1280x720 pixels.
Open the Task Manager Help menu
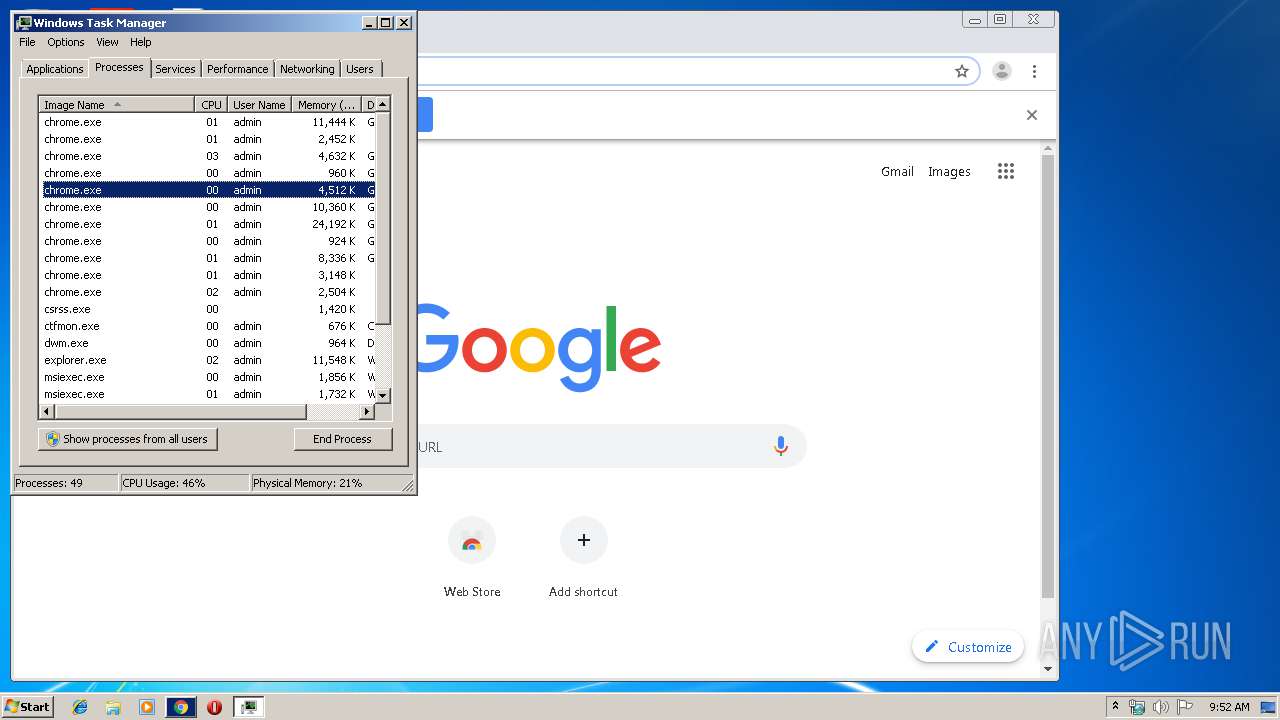point(141,42)
